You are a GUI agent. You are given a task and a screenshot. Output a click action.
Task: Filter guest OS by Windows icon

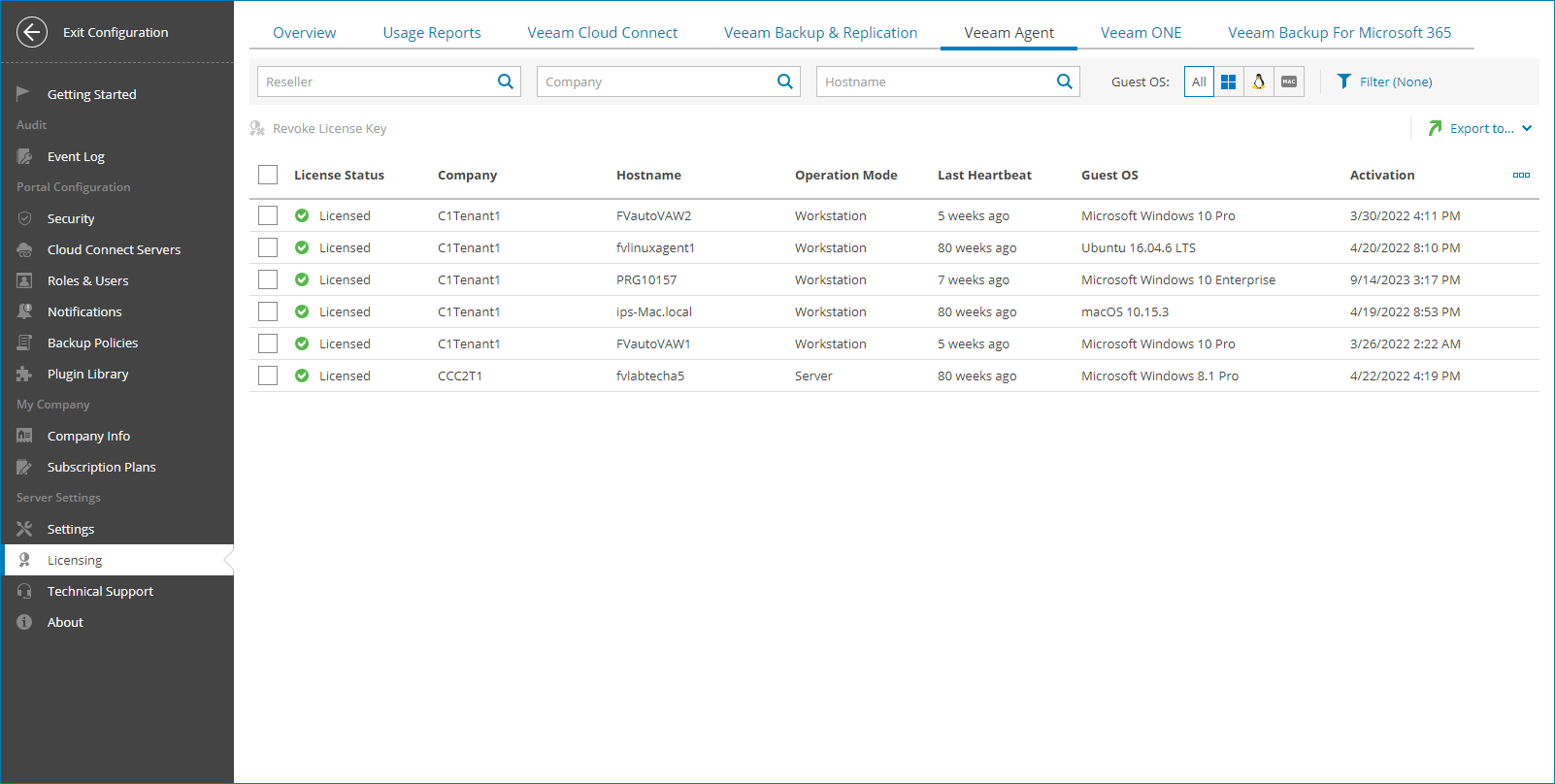(x=1229, y=82)
